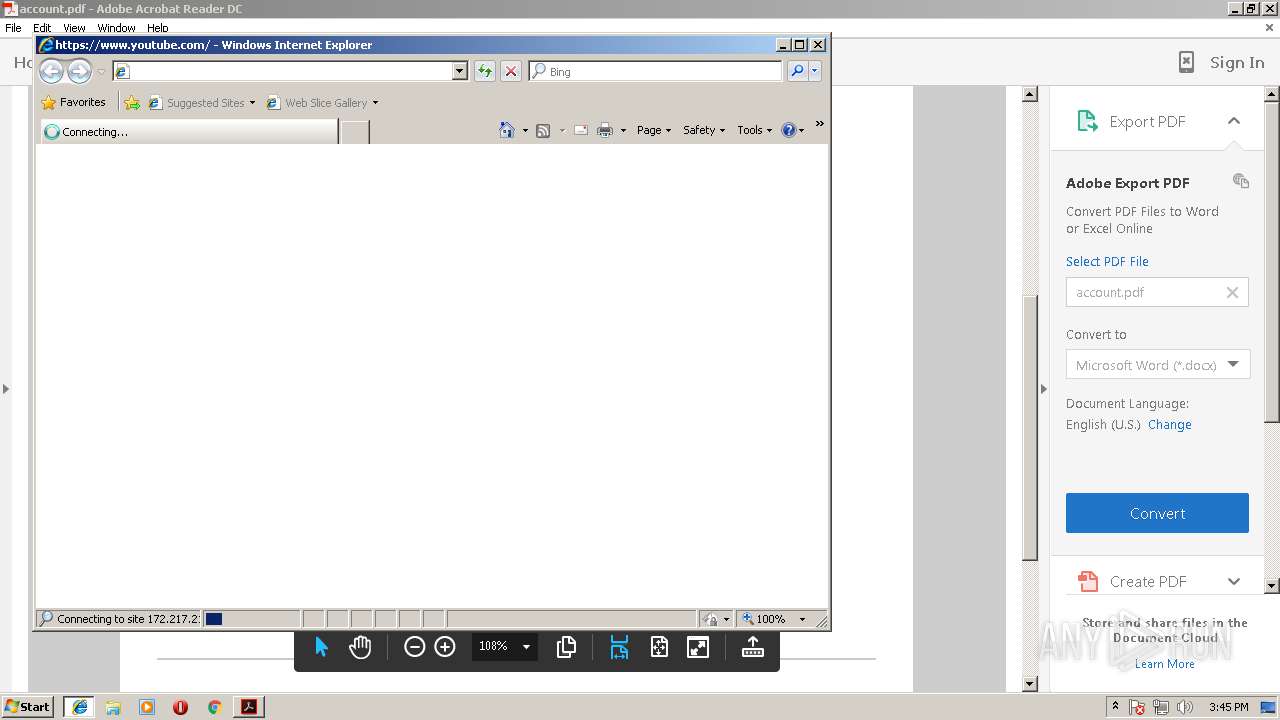Click the volume speaker tray icon

(1185, 707)
